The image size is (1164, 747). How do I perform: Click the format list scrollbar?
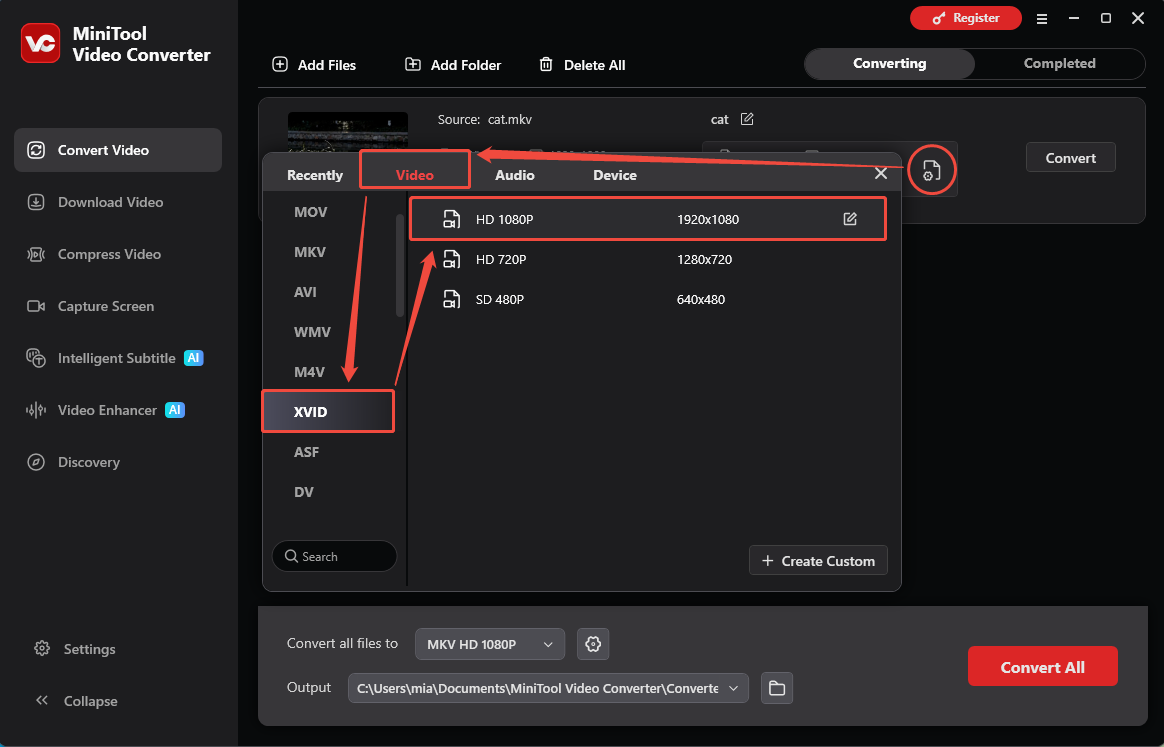pos(400,265)
